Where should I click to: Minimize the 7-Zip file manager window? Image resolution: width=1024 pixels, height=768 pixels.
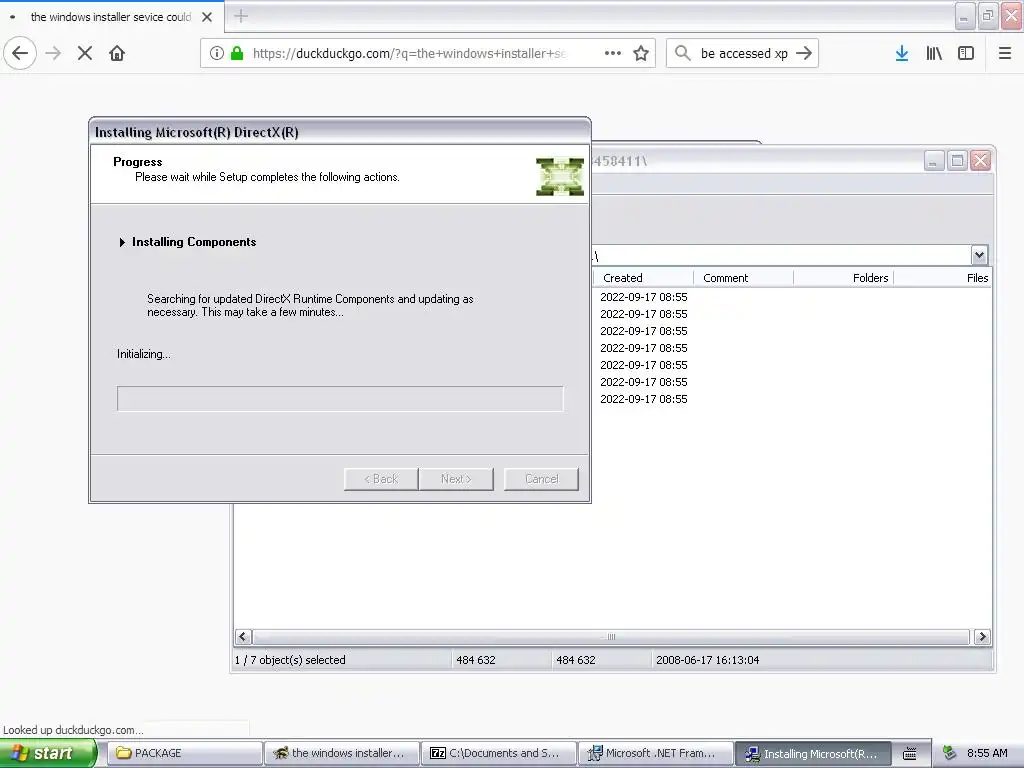point(934,161)
